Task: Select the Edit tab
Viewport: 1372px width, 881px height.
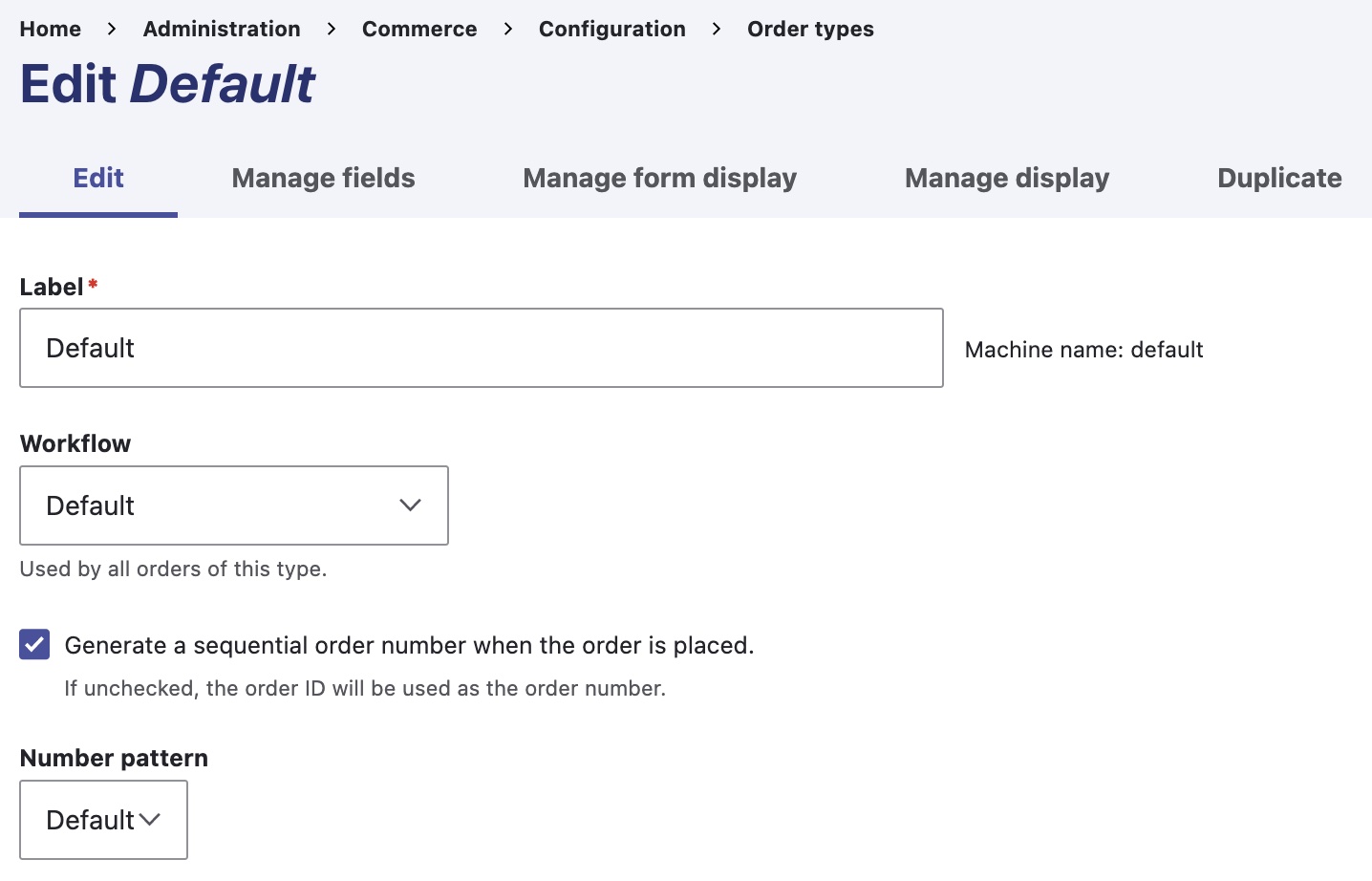Action: [x=98, y=179]
